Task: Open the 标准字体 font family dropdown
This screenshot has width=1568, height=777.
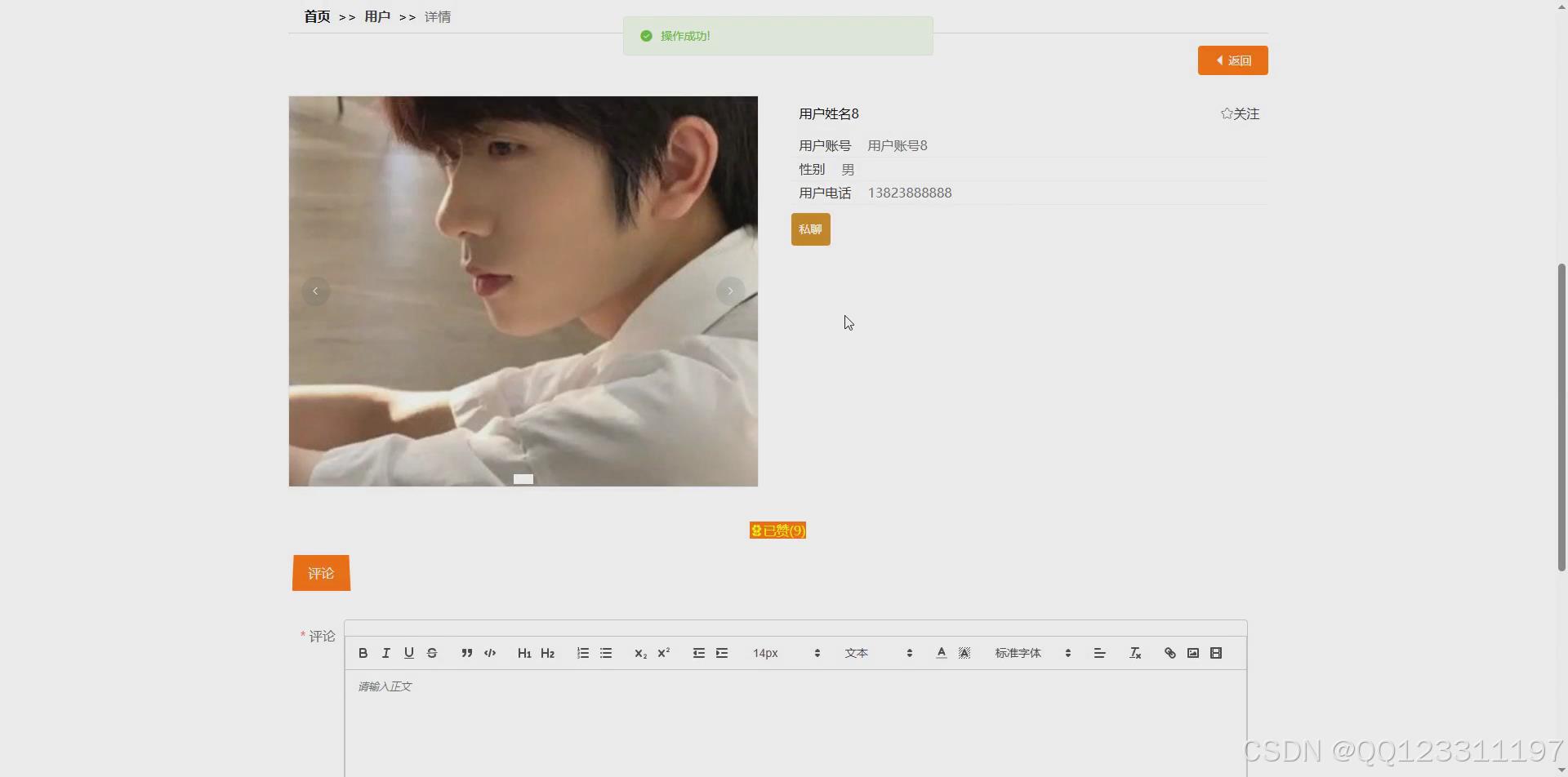Action: point(1032,653)
